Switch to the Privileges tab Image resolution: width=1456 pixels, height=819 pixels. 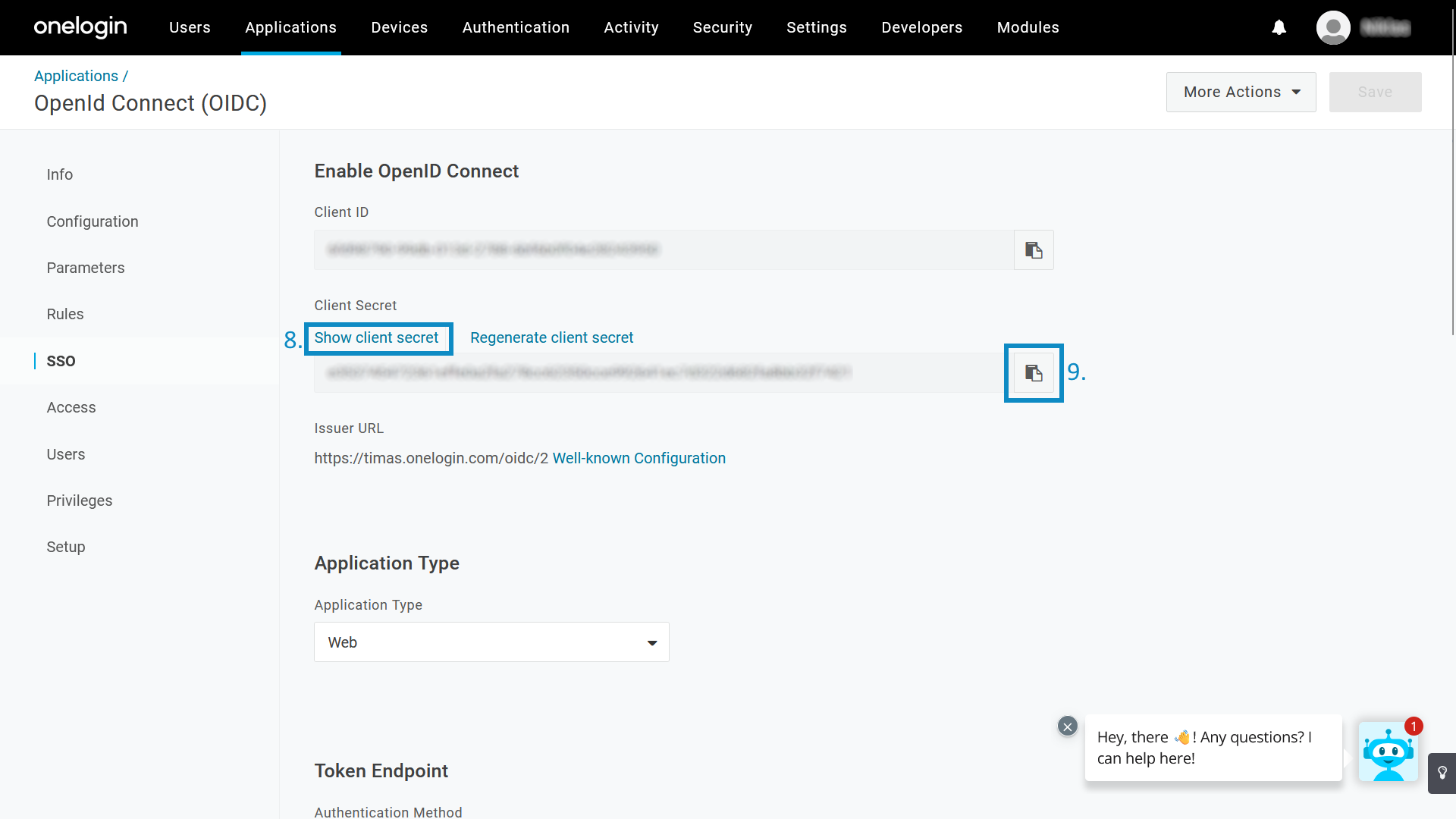pos(80,500)
